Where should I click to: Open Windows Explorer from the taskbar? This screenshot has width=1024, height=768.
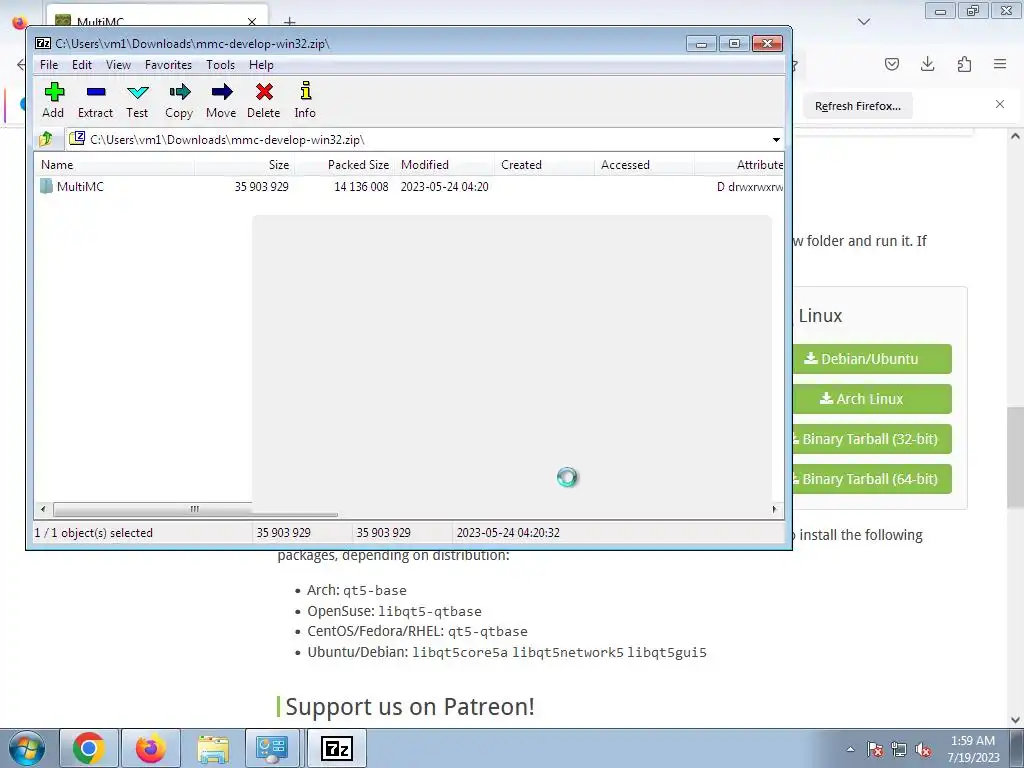coord(213,748)
